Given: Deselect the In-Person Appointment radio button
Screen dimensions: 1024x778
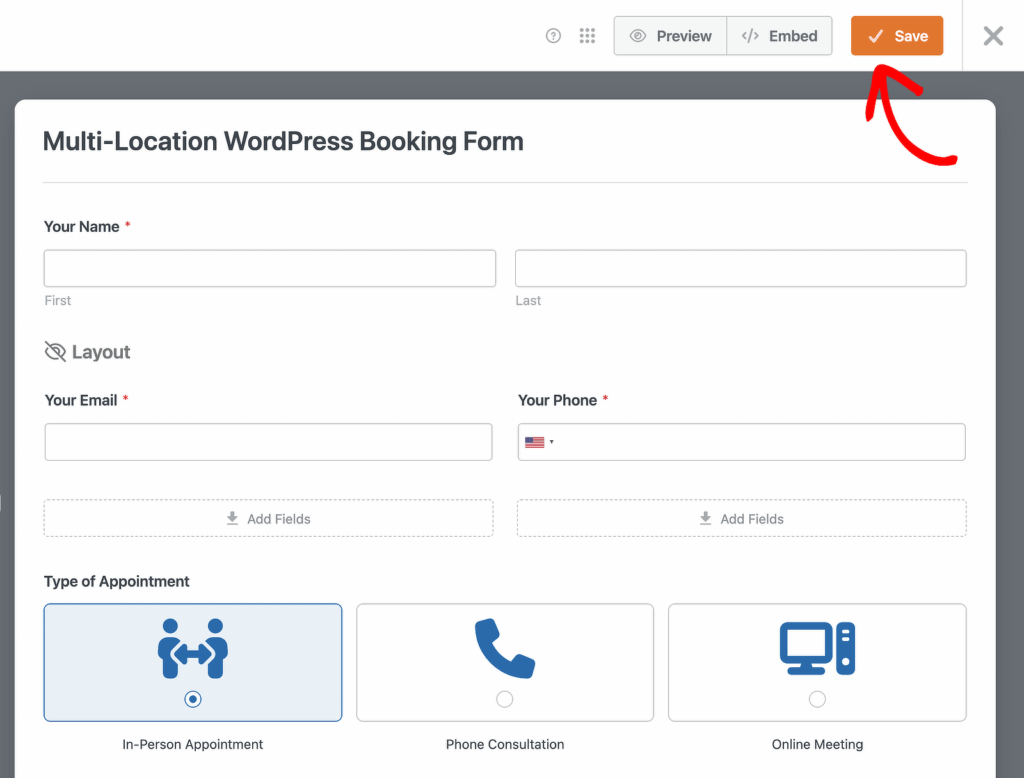Looking at the screenshot, I should [192, 698].
